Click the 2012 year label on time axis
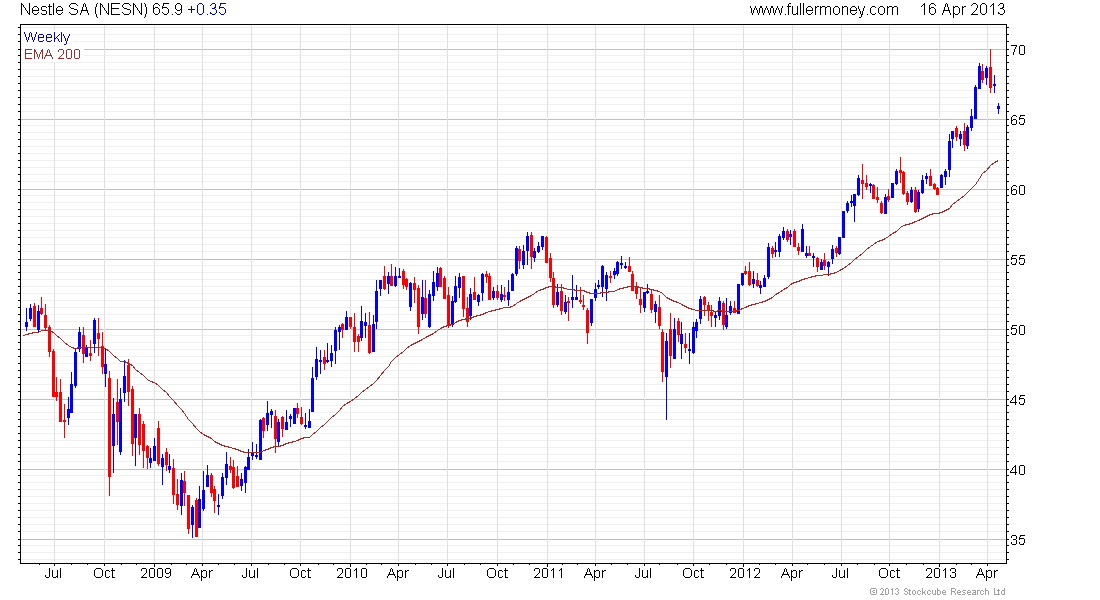Screen dimensions: 1100x600 coord(744,573)
